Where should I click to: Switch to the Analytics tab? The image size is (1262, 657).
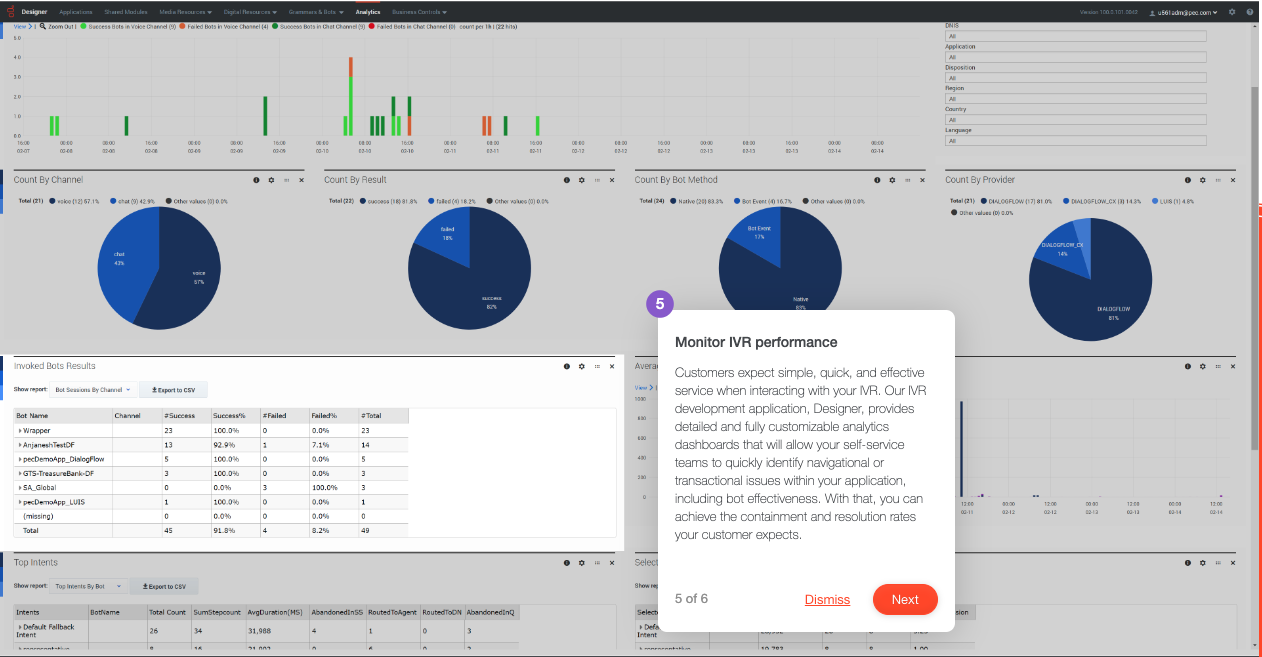(x=368, y=12)
